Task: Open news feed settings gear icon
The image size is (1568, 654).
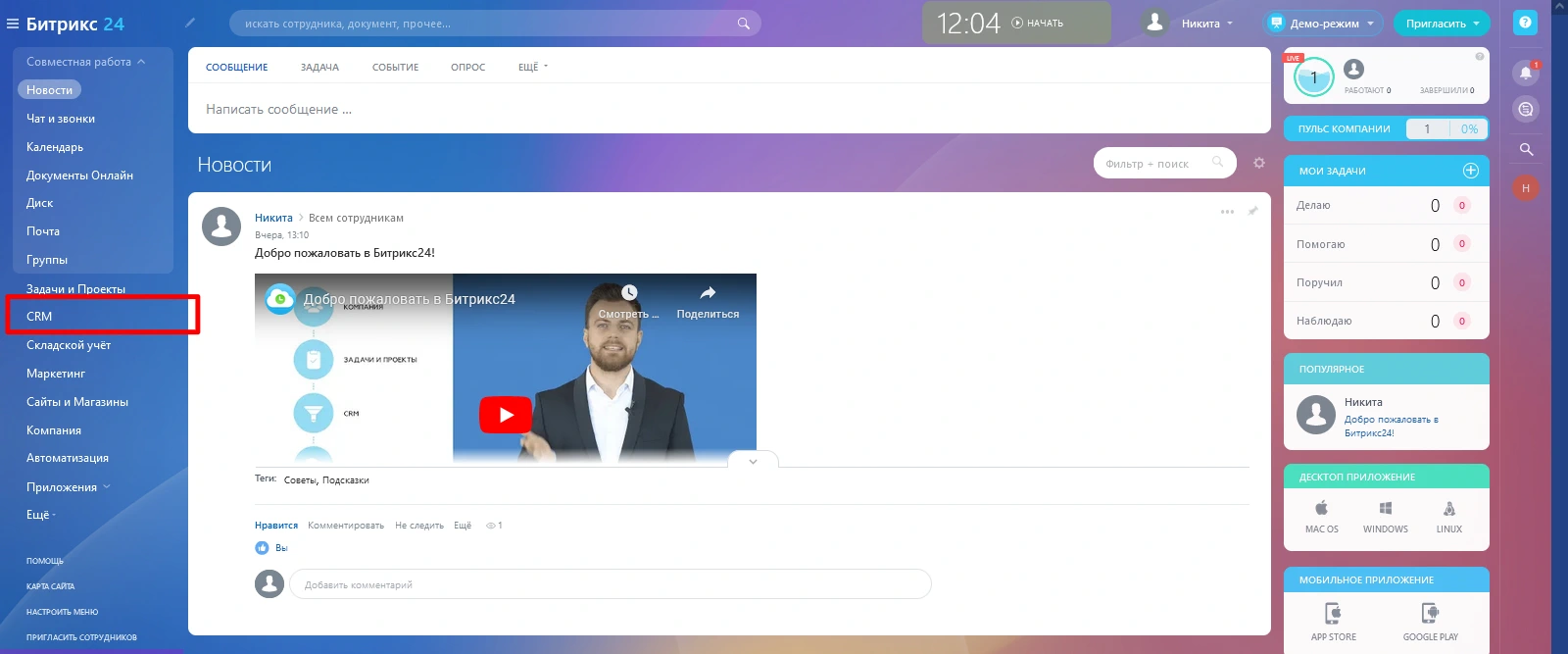Action: coord(1259,163)
